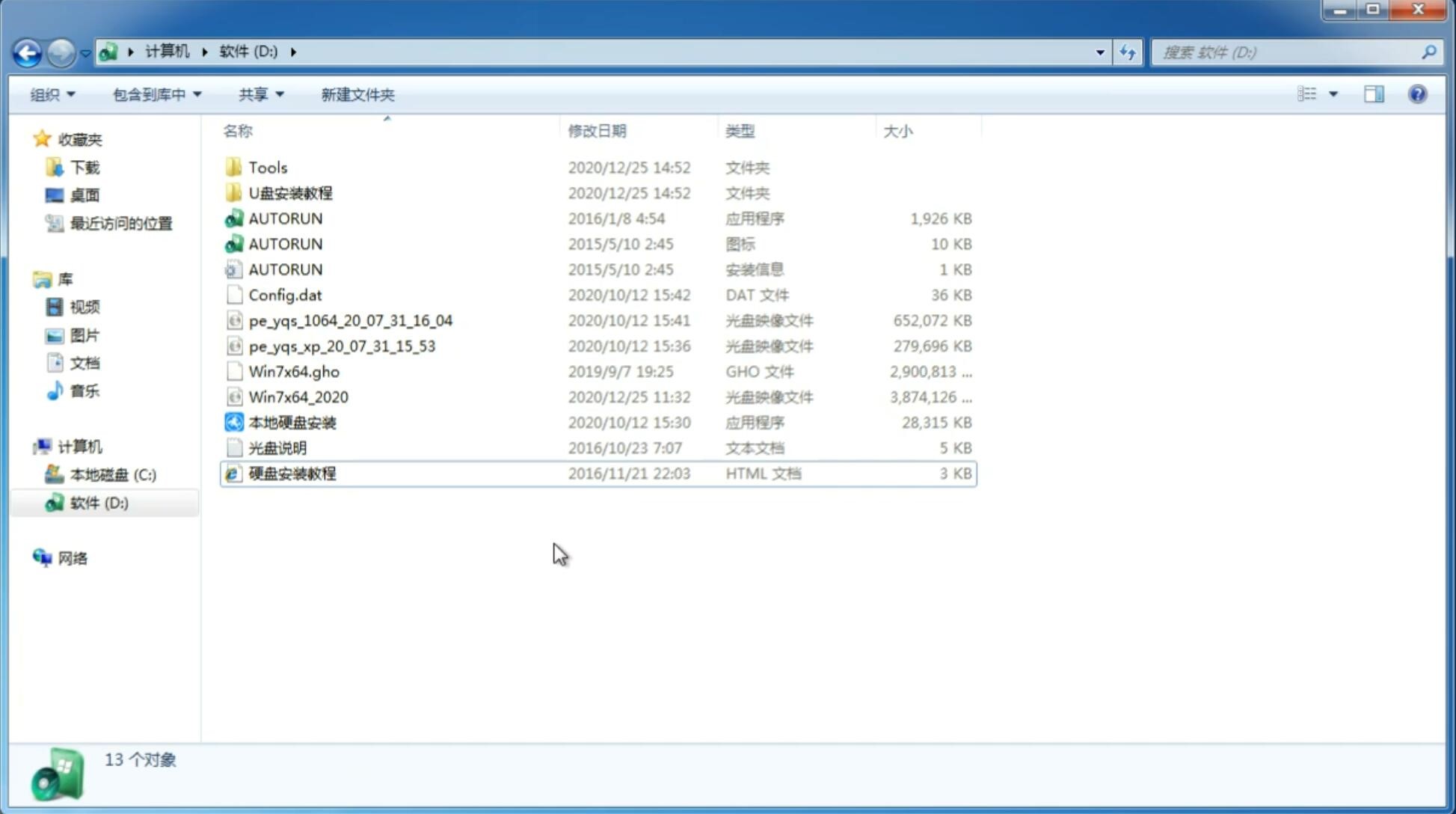Open the U盘安装教程 folder
Viewport: 1456px width, 814px height.
click(291, 192)
